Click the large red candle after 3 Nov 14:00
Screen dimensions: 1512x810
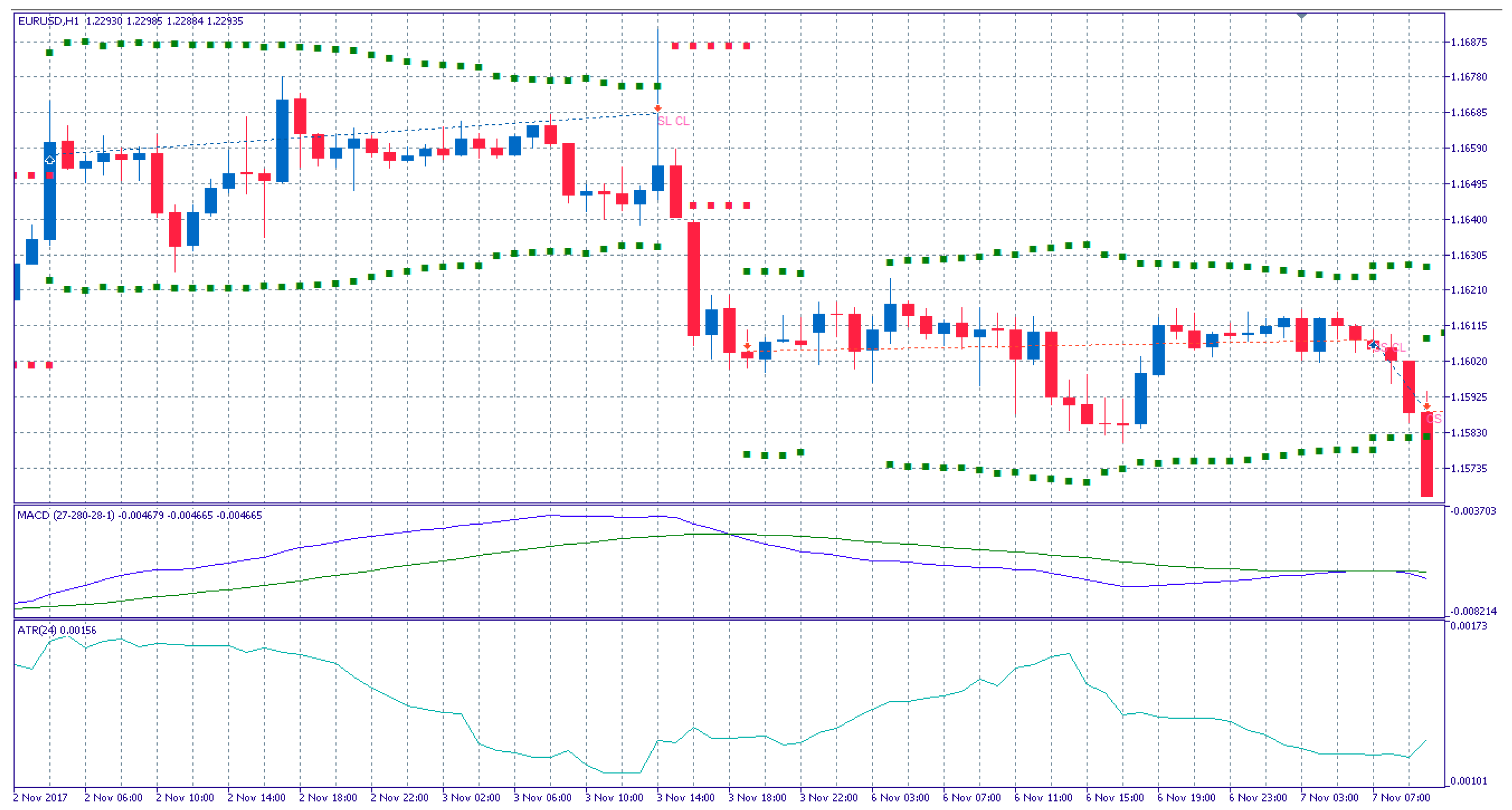click(x=693, y=279)
